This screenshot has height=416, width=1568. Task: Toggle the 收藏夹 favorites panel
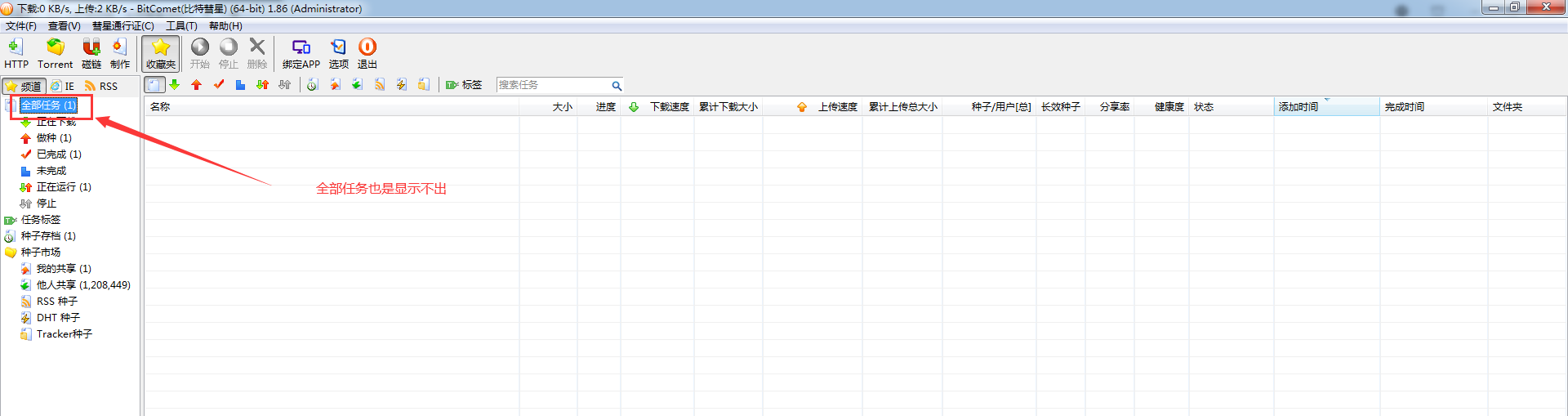161,53
